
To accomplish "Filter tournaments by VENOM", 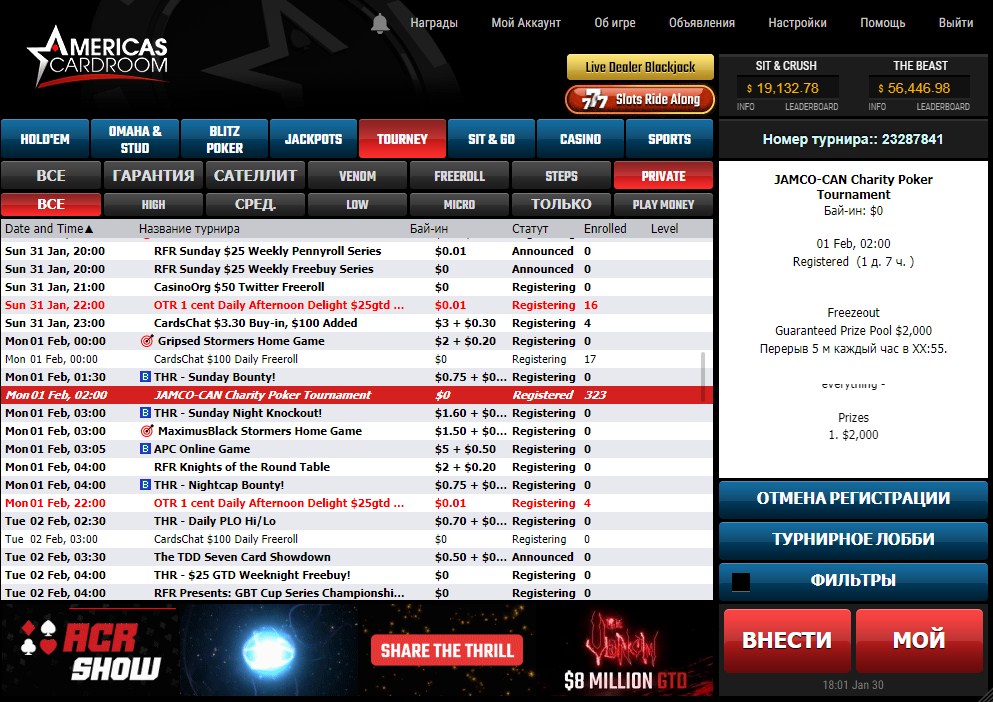I will coord(357,176).
